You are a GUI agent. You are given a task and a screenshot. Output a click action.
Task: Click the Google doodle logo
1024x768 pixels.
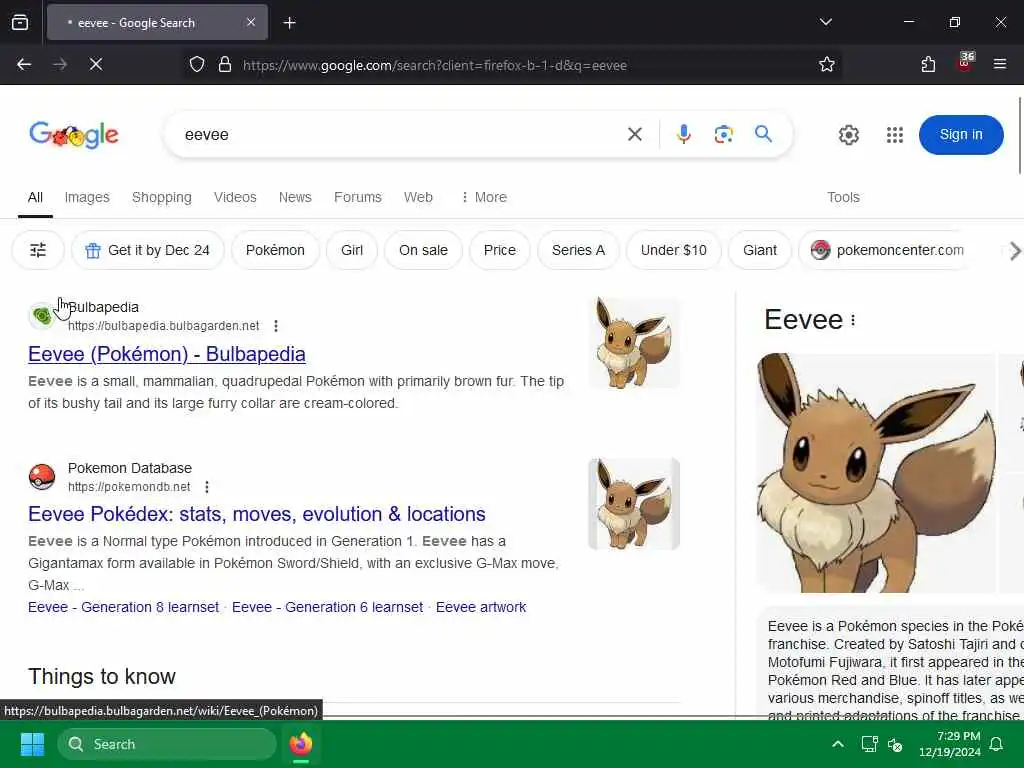click(x=74, y=135)
